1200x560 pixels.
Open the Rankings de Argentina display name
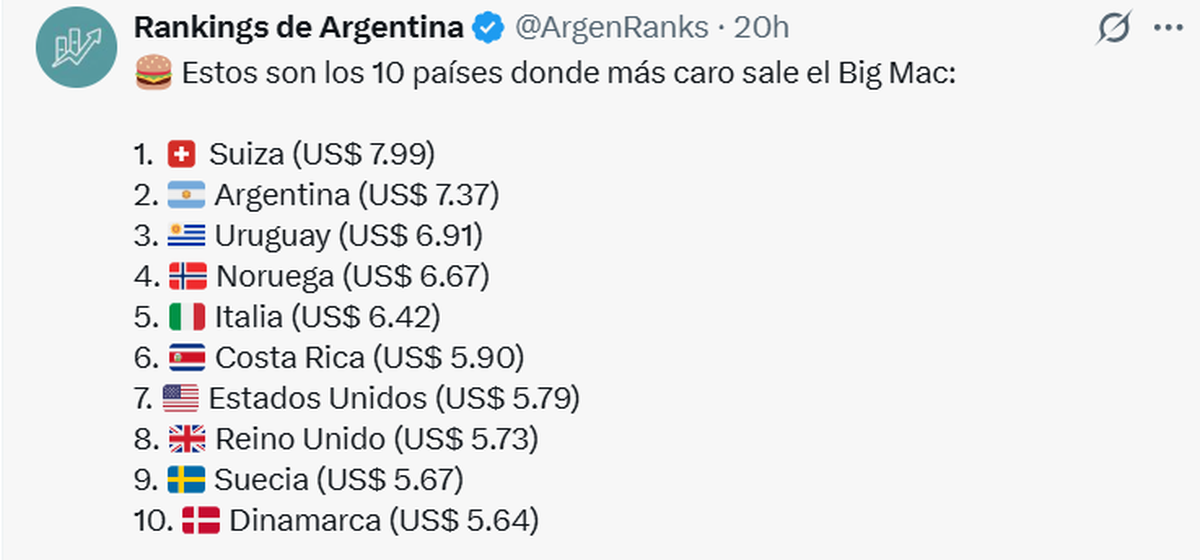tap(299, 28)
